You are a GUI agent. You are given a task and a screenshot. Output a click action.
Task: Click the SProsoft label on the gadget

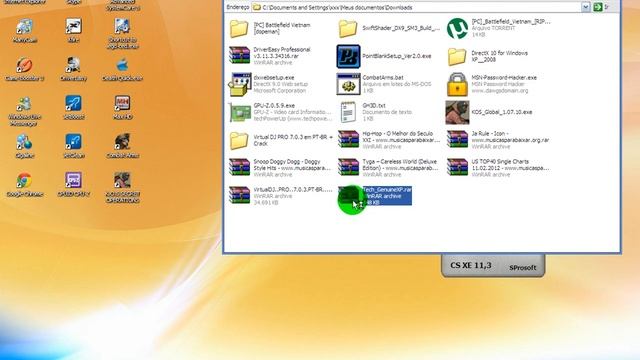tap(522, 268)
